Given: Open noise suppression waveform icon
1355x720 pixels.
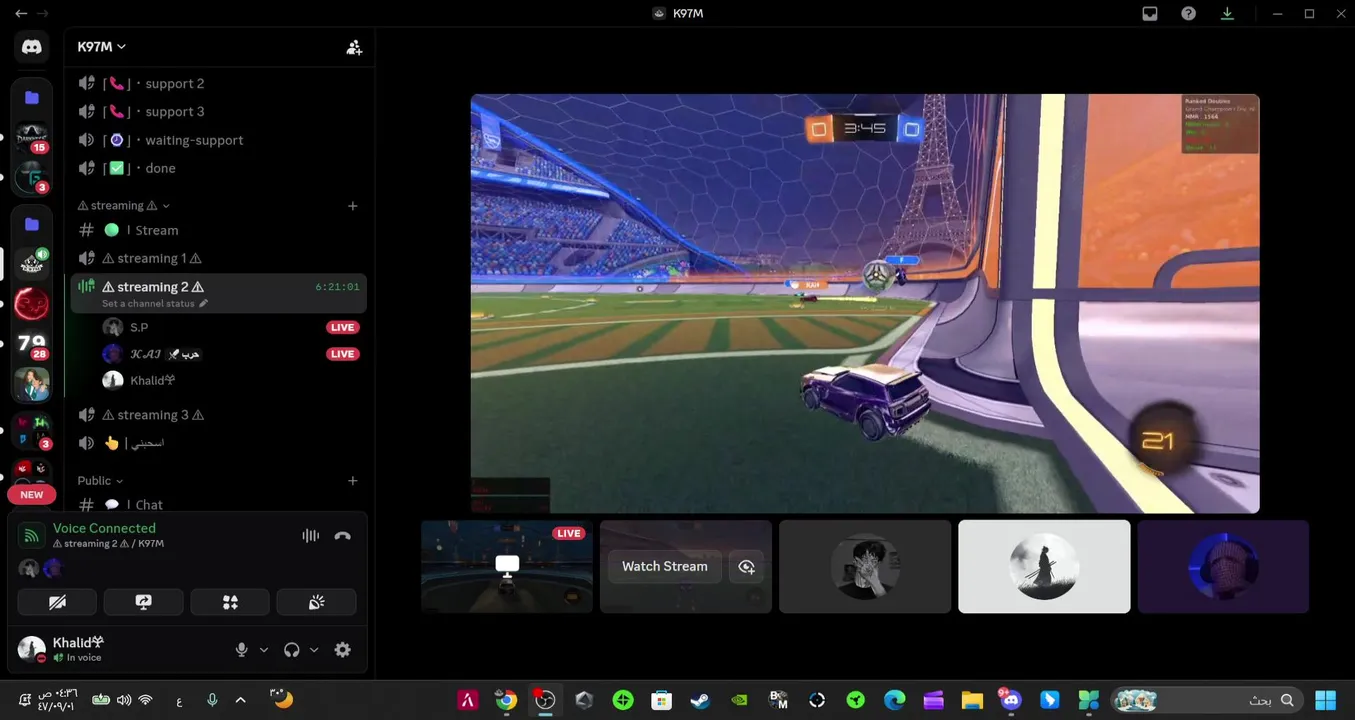Looking at the screenshot, I should (311, 536).
